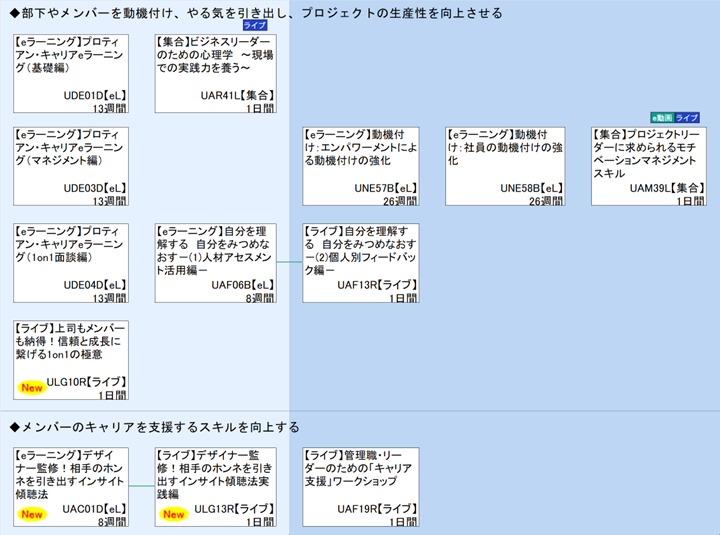Click the ライブ badge beside the e動画 badge
Viewport: 720px width, 535px height.
tap(687, 118)
